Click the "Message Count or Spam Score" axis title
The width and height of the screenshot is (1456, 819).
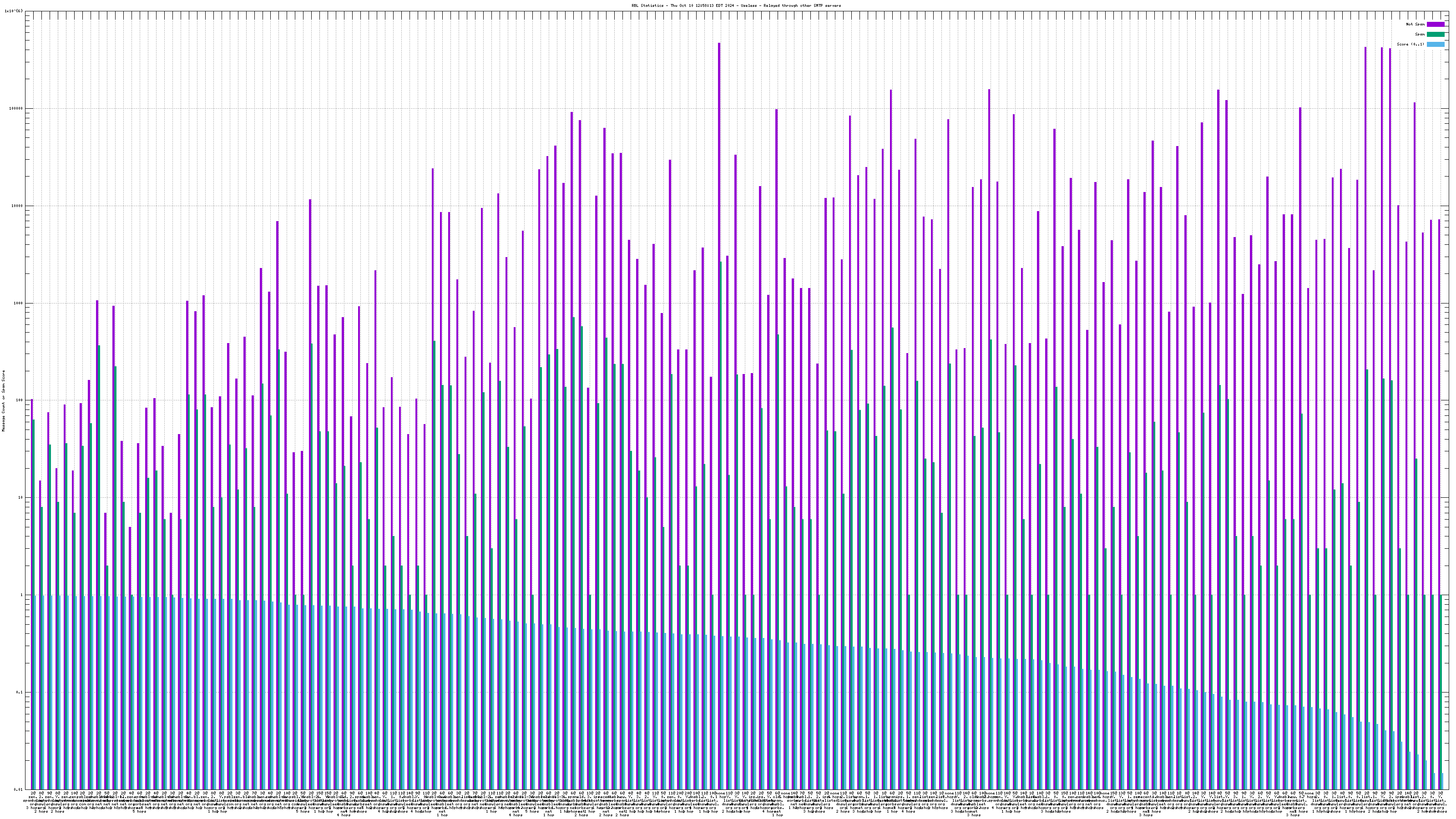point(3,401)
